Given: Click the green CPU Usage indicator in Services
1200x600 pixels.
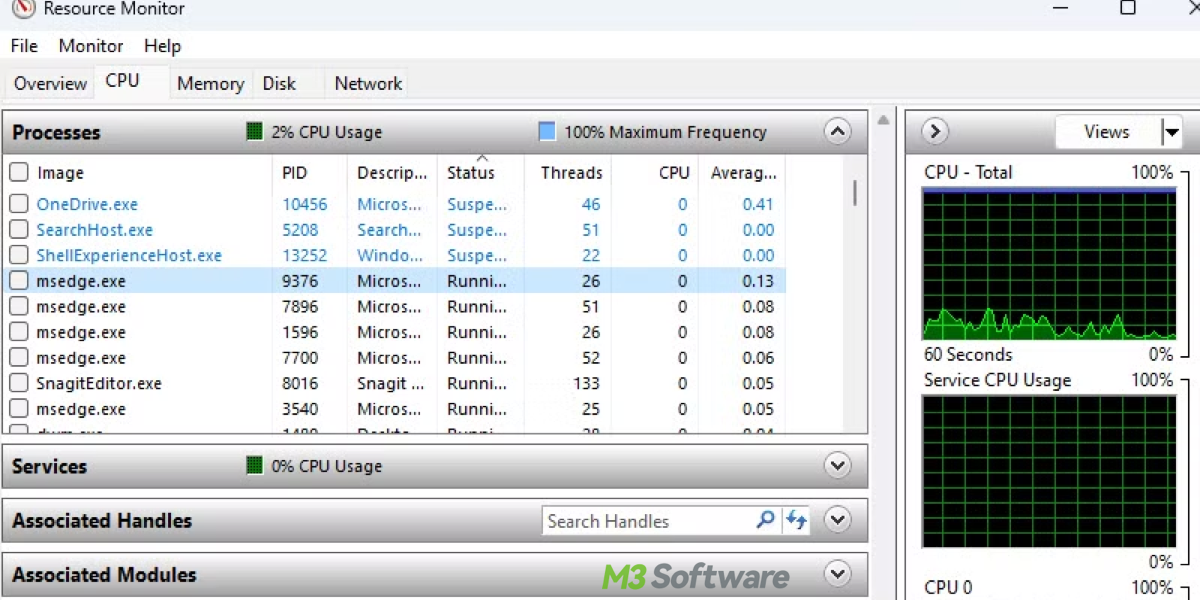Looking at the screenshot, I should 254,466.
